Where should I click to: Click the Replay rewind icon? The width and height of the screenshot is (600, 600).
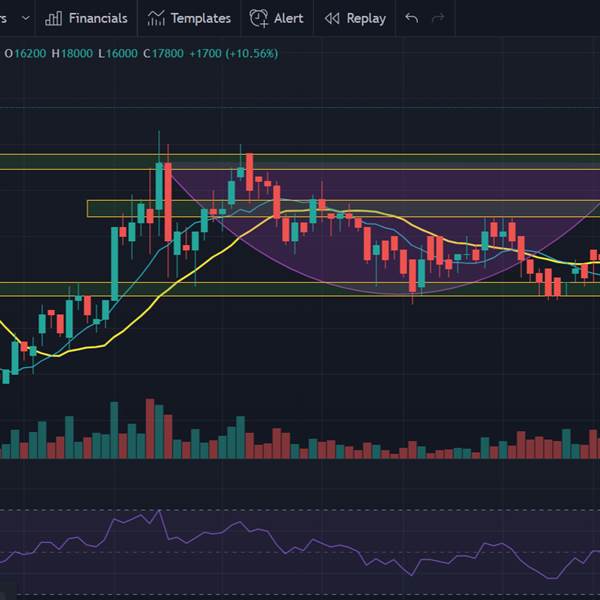(x=332, y=18)
